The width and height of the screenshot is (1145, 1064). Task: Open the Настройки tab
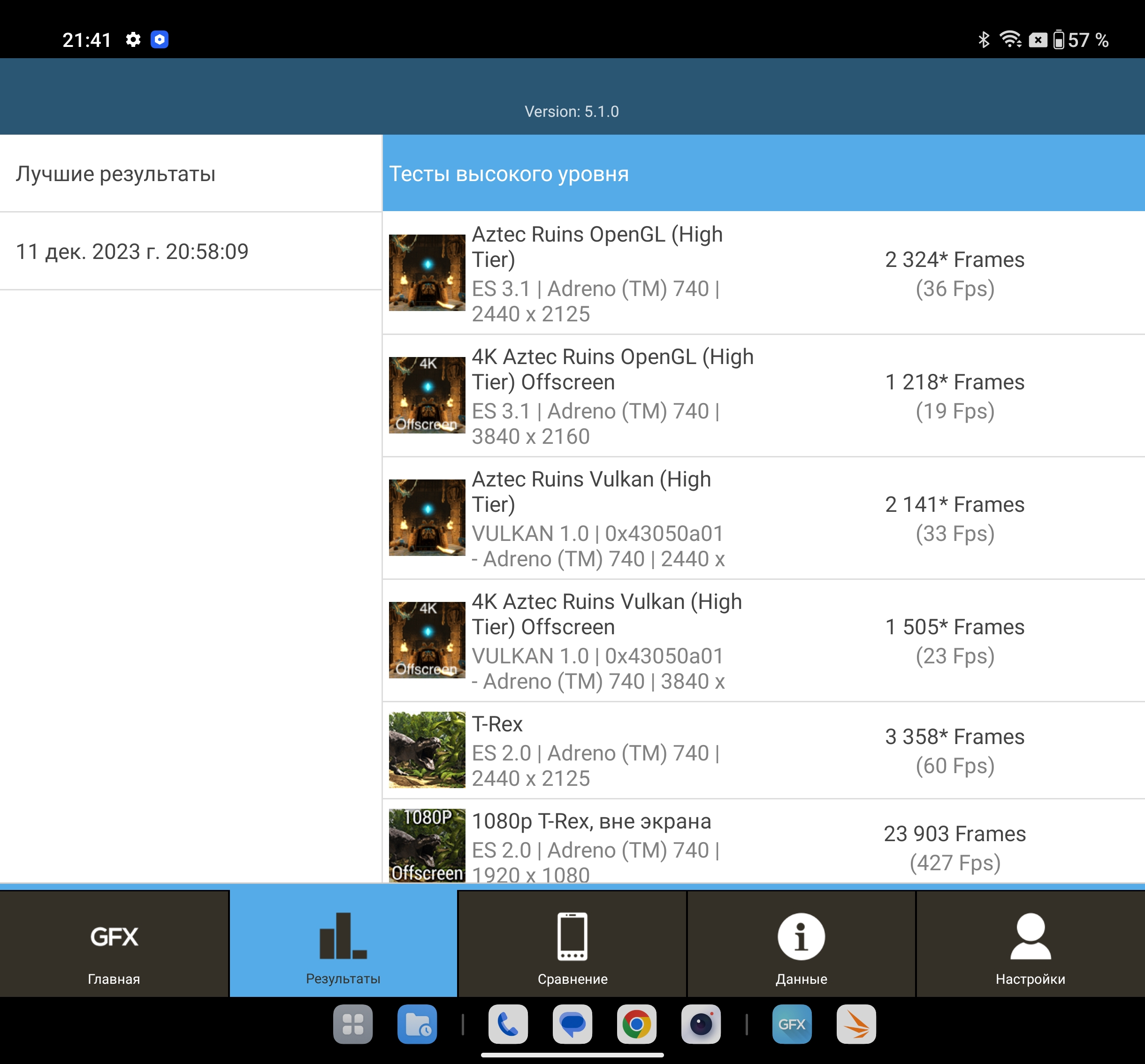tap(1030, 944)
